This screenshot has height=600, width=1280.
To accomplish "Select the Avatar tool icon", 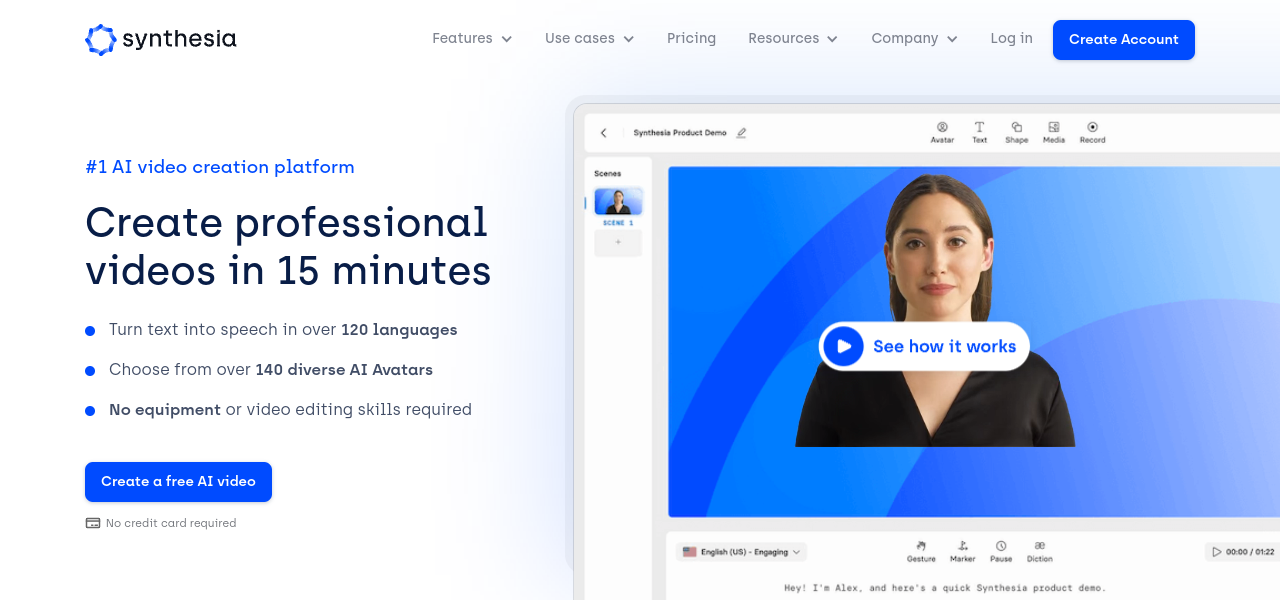I will point(942,128).
